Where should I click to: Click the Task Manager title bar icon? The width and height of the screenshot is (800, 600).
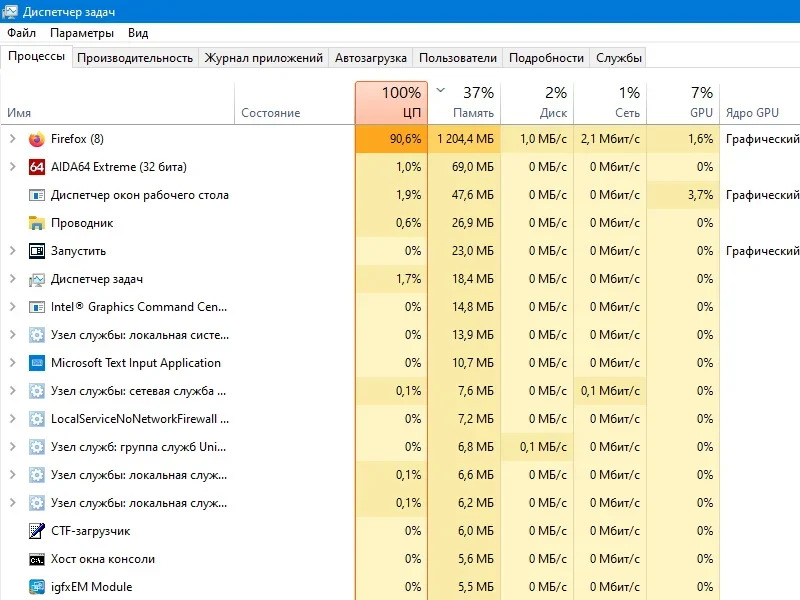pos(11,11)
